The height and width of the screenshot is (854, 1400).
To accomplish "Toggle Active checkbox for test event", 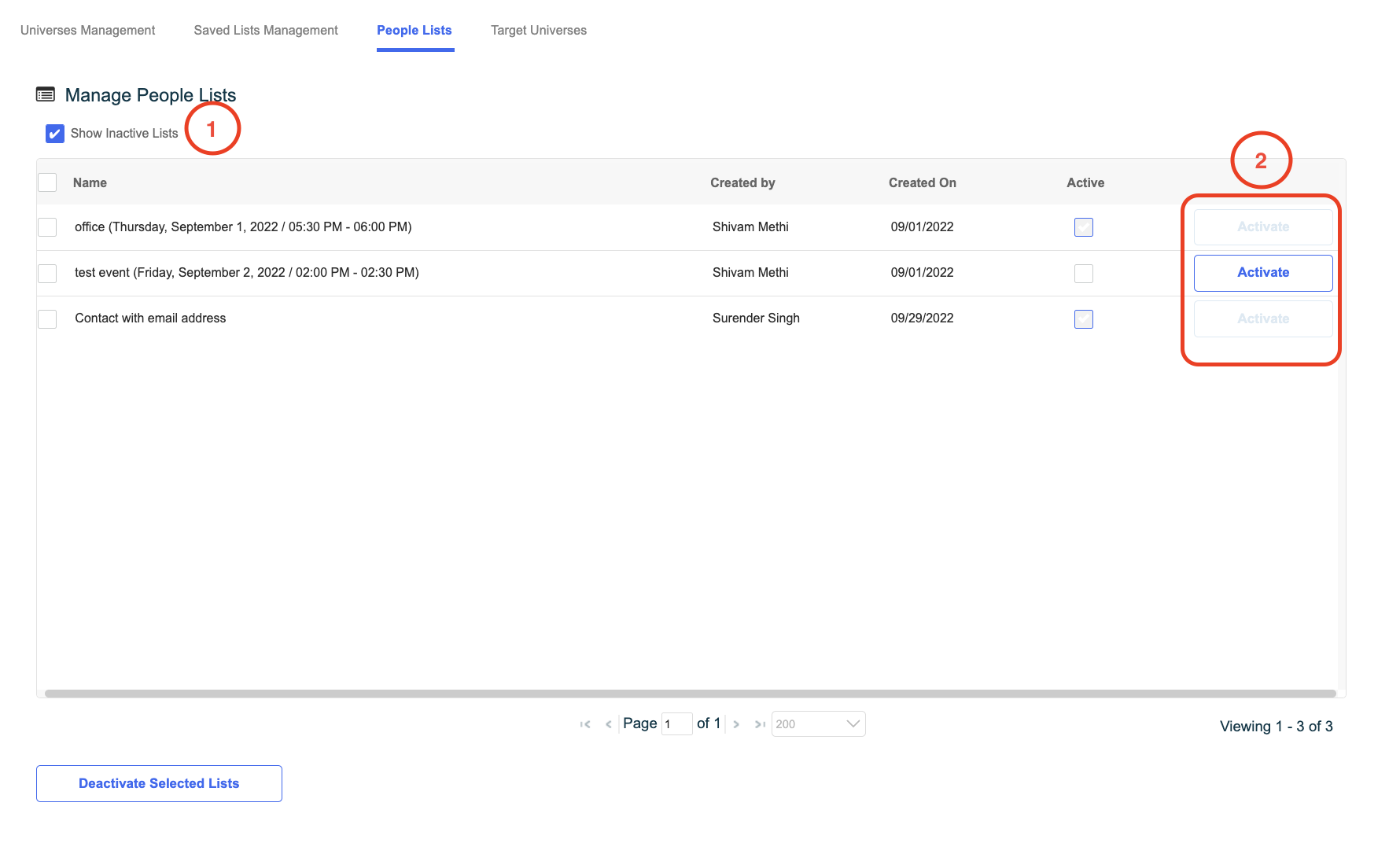I will coord(1084,273).
